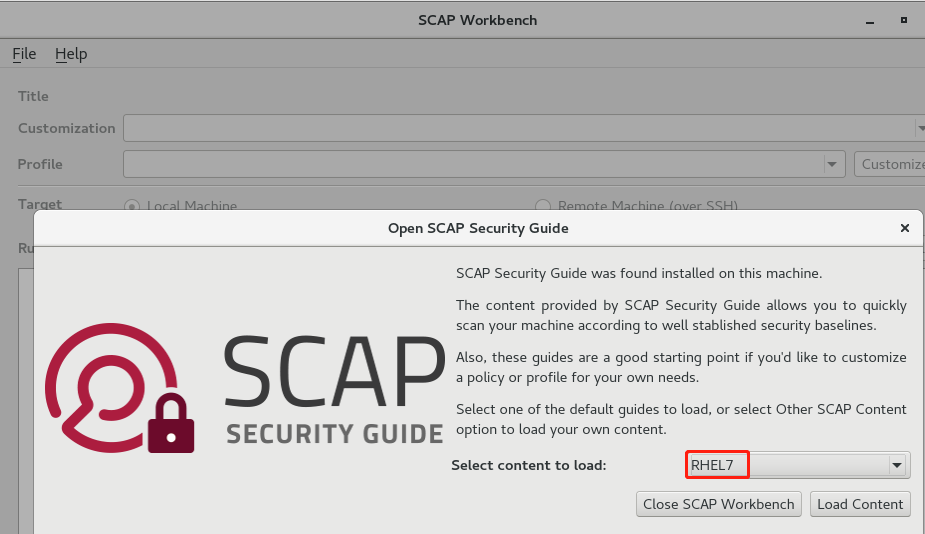
Task: Click the arrow on the Customization combo box
Action: click(919, 128)
